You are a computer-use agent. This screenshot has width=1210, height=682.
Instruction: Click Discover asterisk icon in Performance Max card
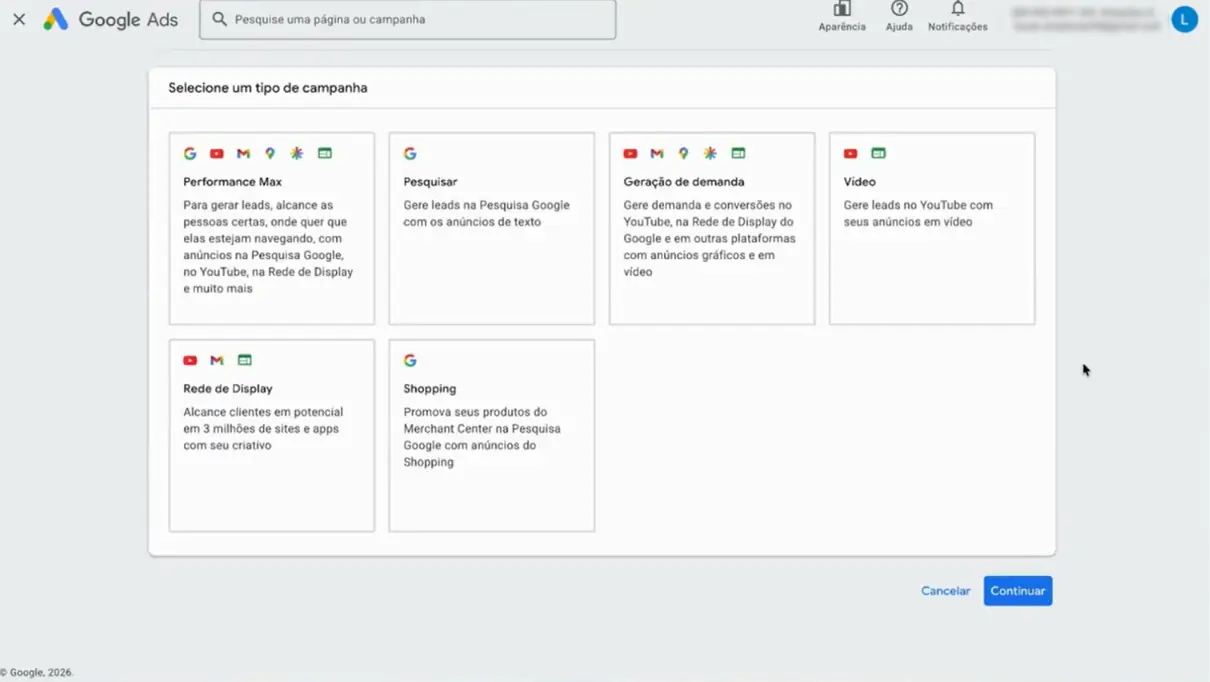click(297, 153)
